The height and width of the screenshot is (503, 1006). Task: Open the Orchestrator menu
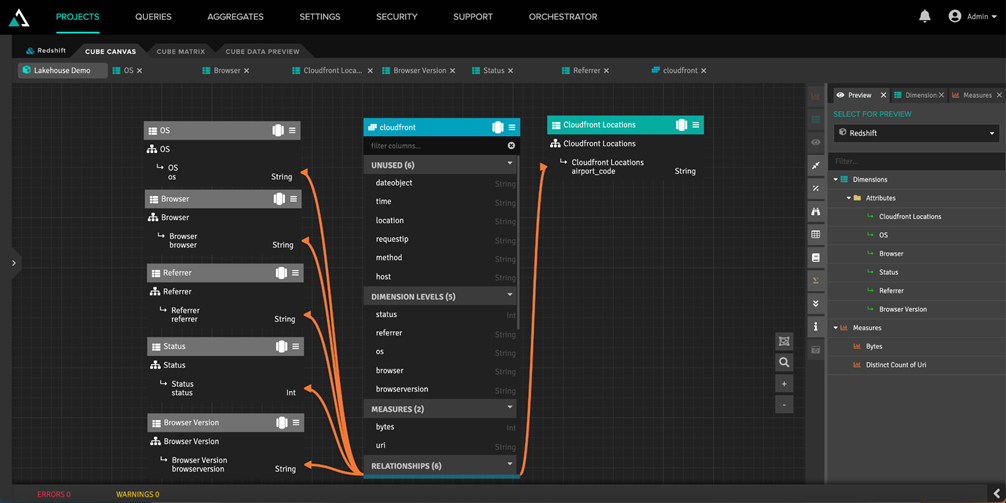[x=563, y=17]
